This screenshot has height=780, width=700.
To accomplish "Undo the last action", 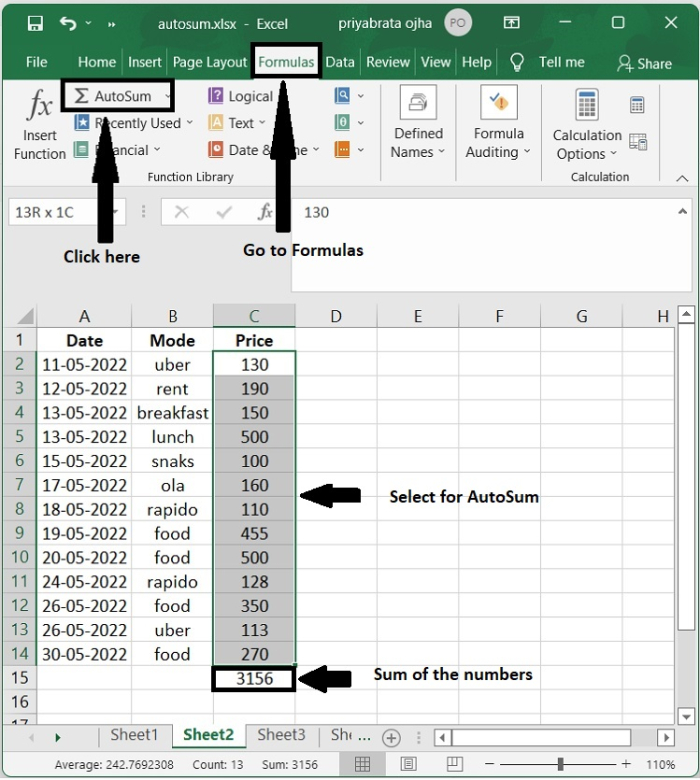I will tap(68, 23).
